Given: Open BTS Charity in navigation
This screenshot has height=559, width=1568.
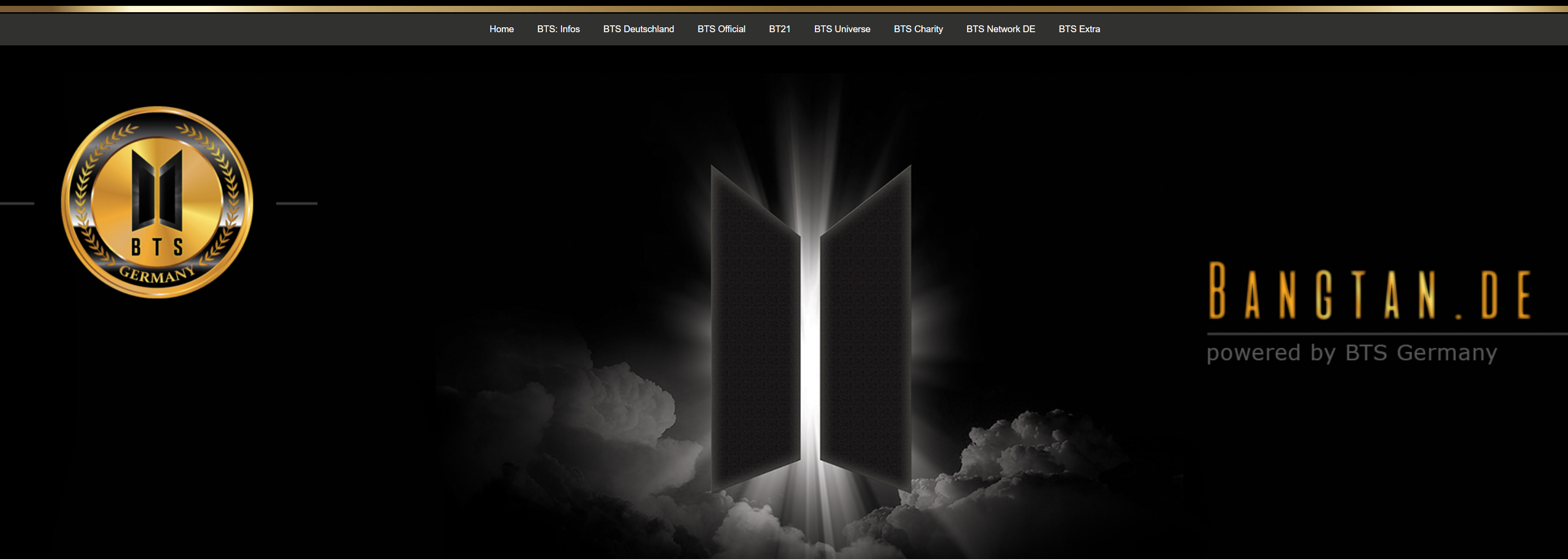Looking at the screenshot, I should (x=918, y=29).
